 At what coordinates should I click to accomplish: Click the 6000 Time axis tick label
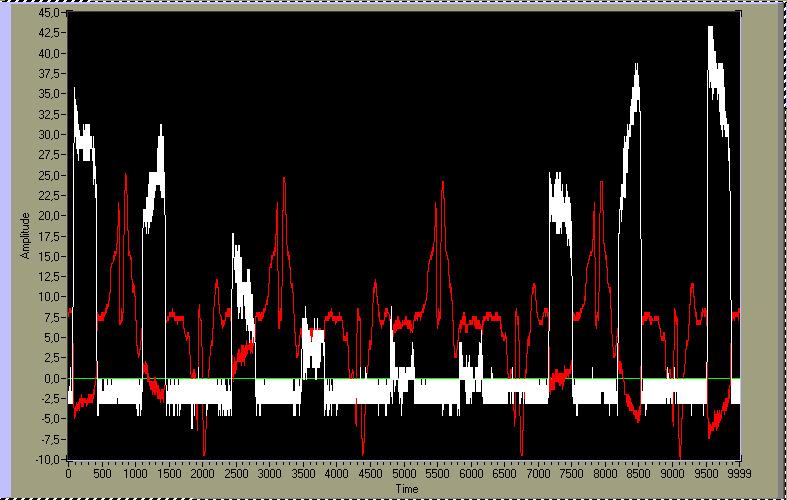point(471,473)
